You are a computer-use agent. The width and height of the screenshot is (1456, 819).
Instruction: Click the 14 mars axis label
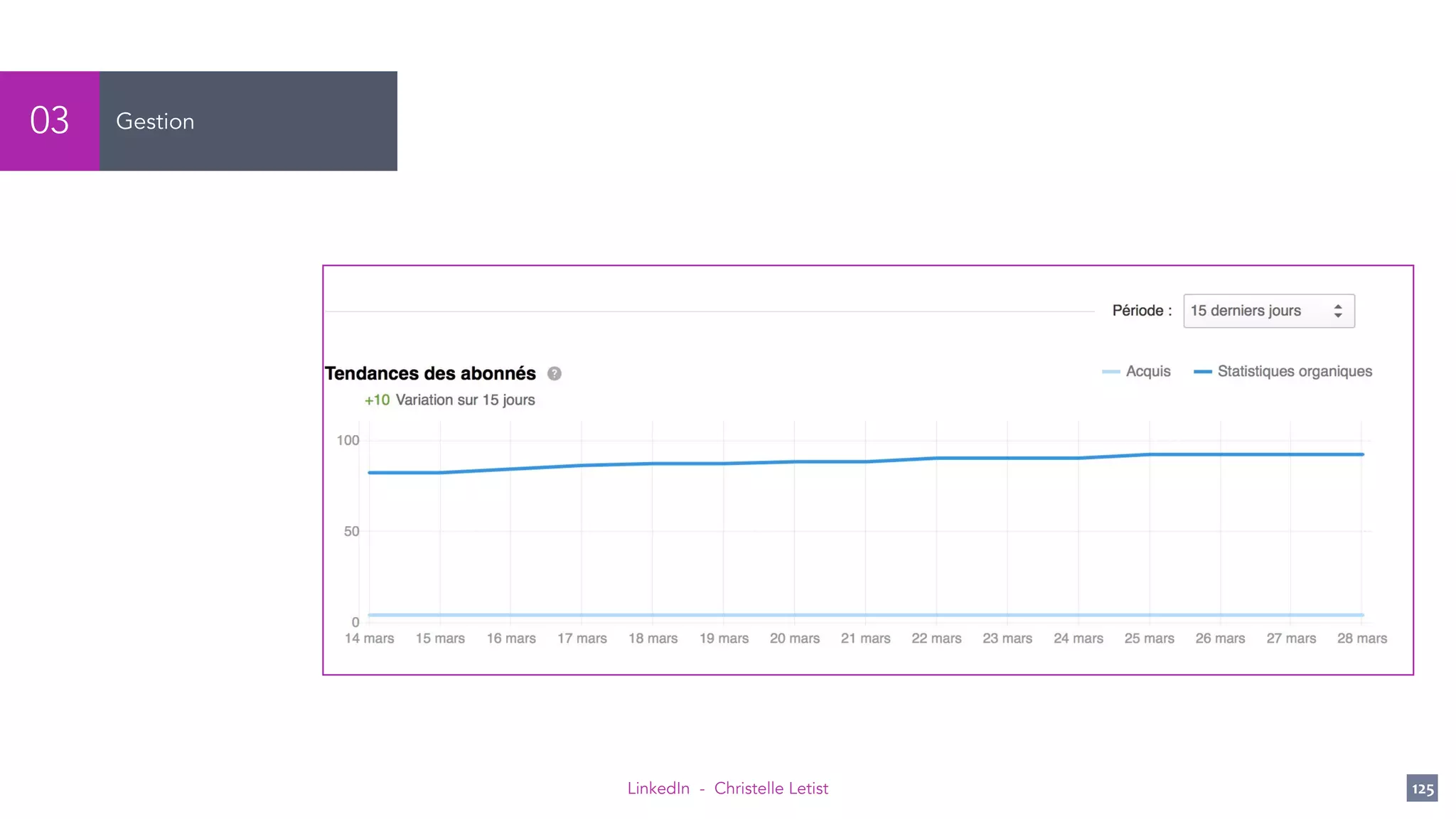click(x=369, y=638)
